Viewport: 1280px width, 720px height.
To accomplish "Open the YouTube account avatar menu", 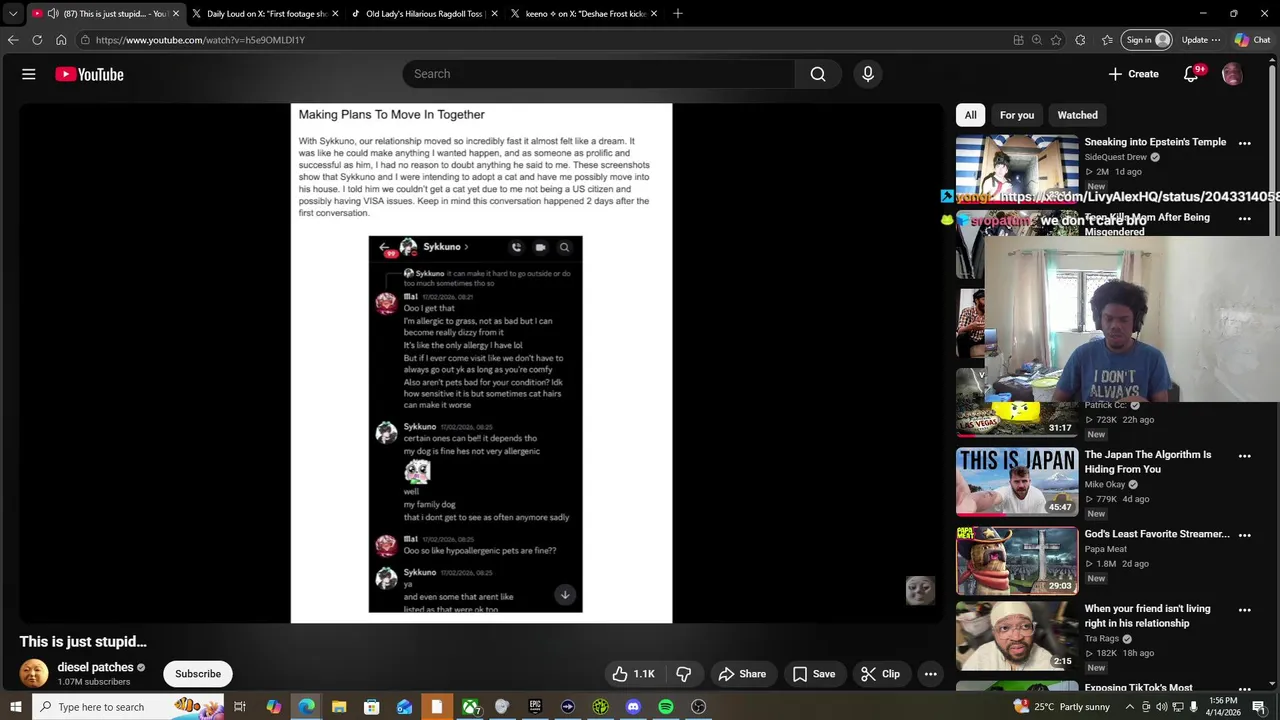I will [1232, 74].
